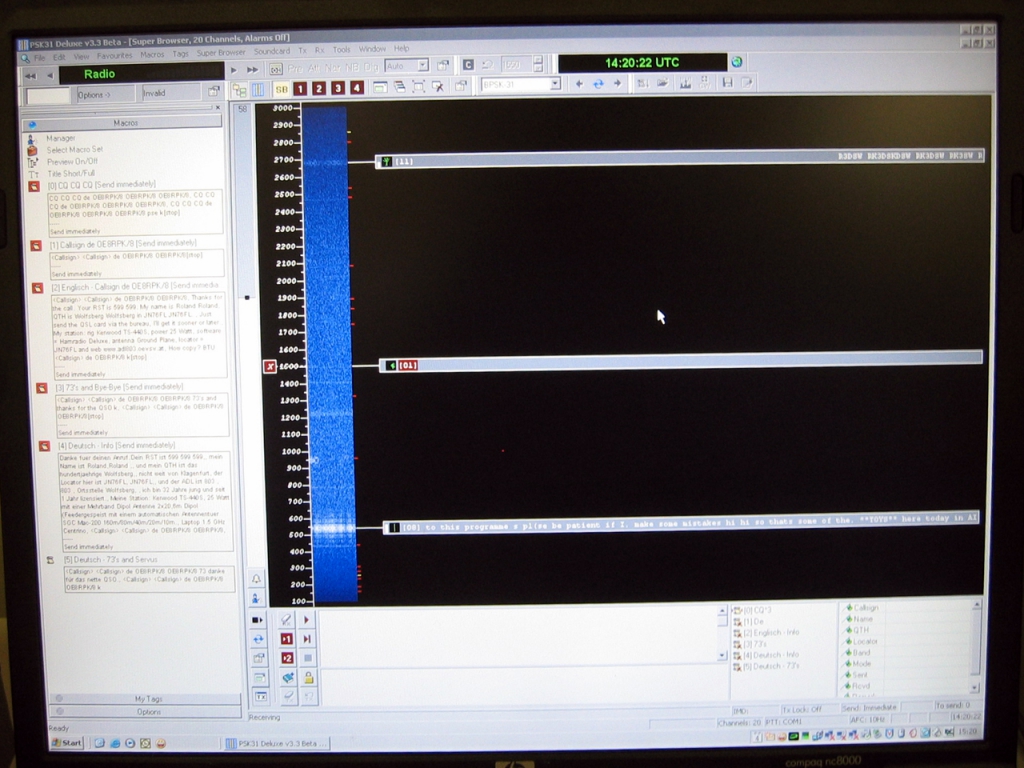The image size is (1024, 768).
Task: Click Select Macro Set in Macros panel
Action: (74, 150)
